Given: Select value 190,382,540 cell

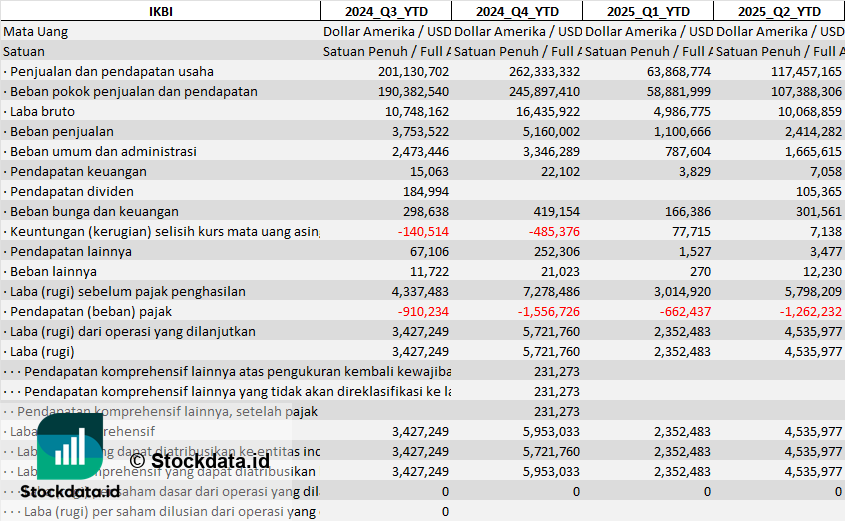Looking at the screenshot, I should tap(413, 92).
